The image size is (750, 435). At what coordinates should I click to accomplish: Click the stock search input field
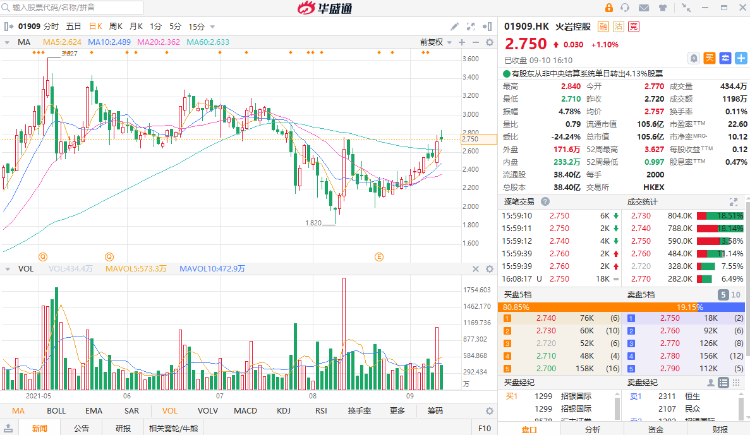tap(72, 8)
